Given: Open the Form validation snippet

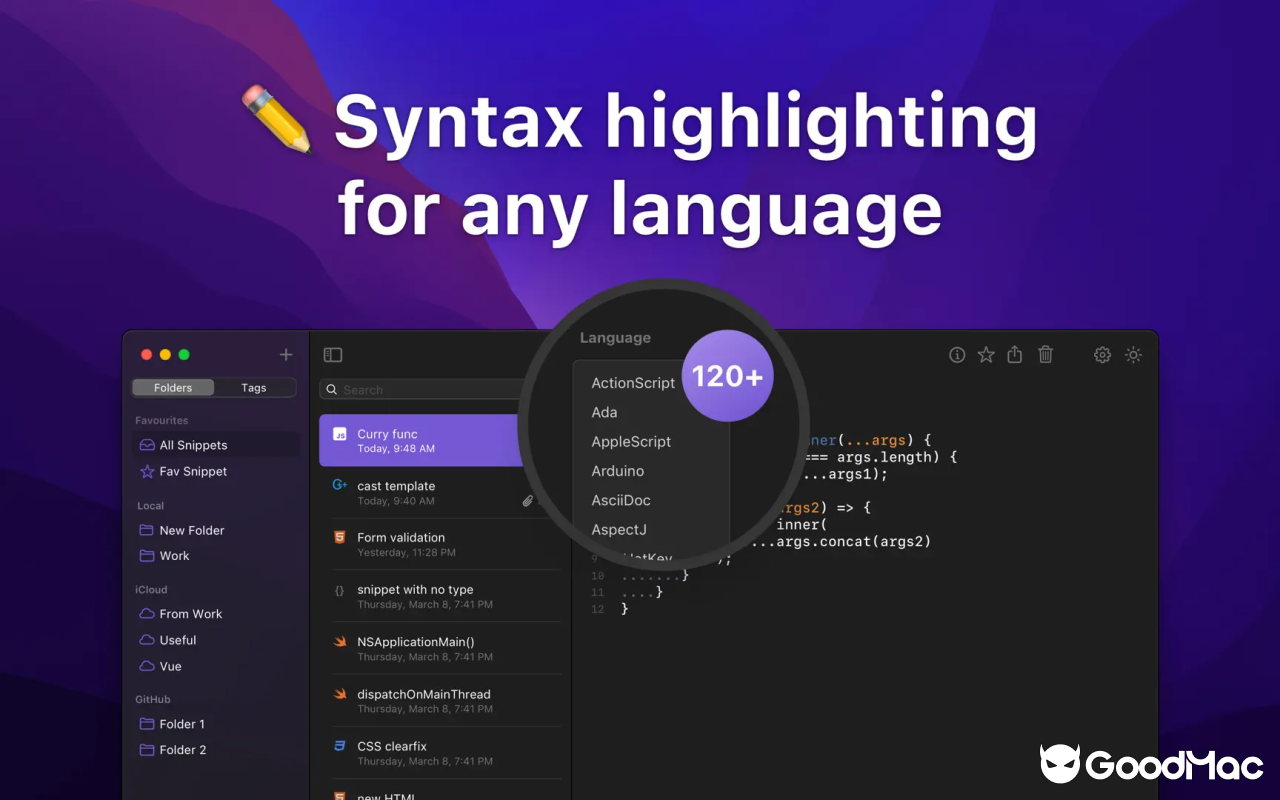Looking at the screenshot, I should point(401,538).
